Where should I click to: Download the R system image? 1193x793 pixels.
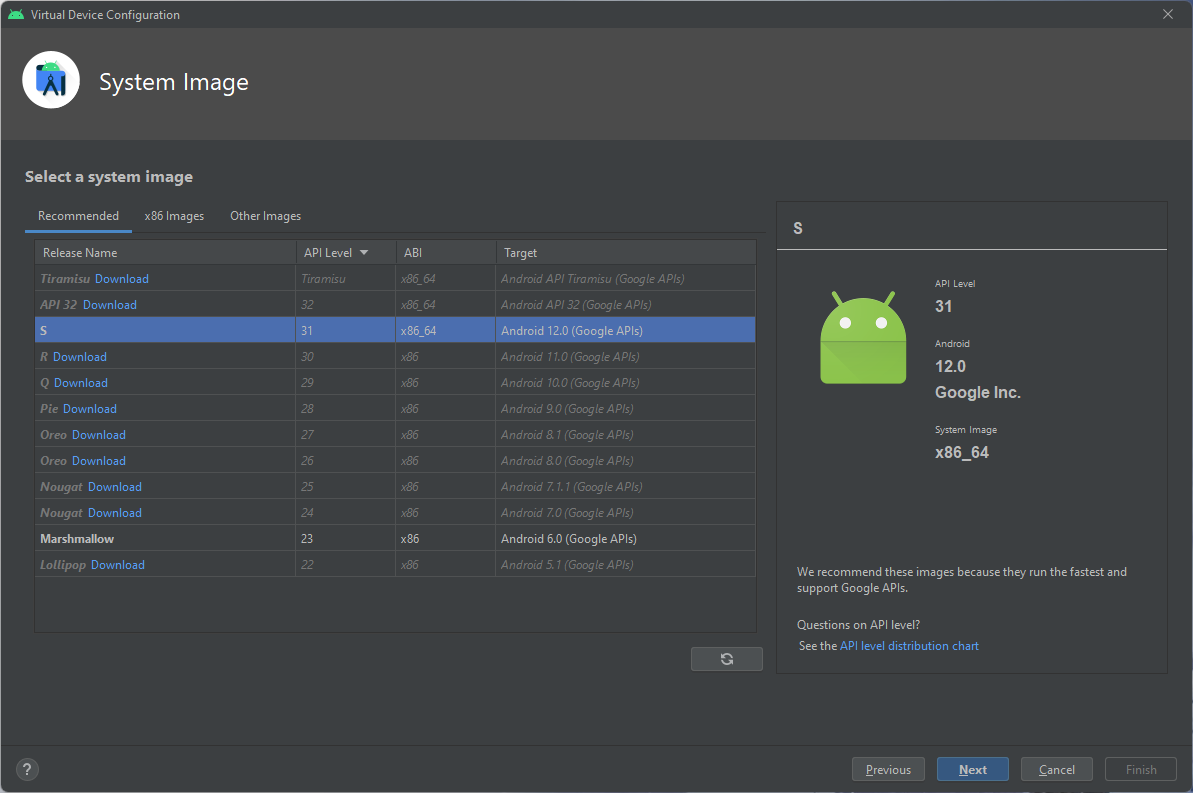[x=80, y=357]
